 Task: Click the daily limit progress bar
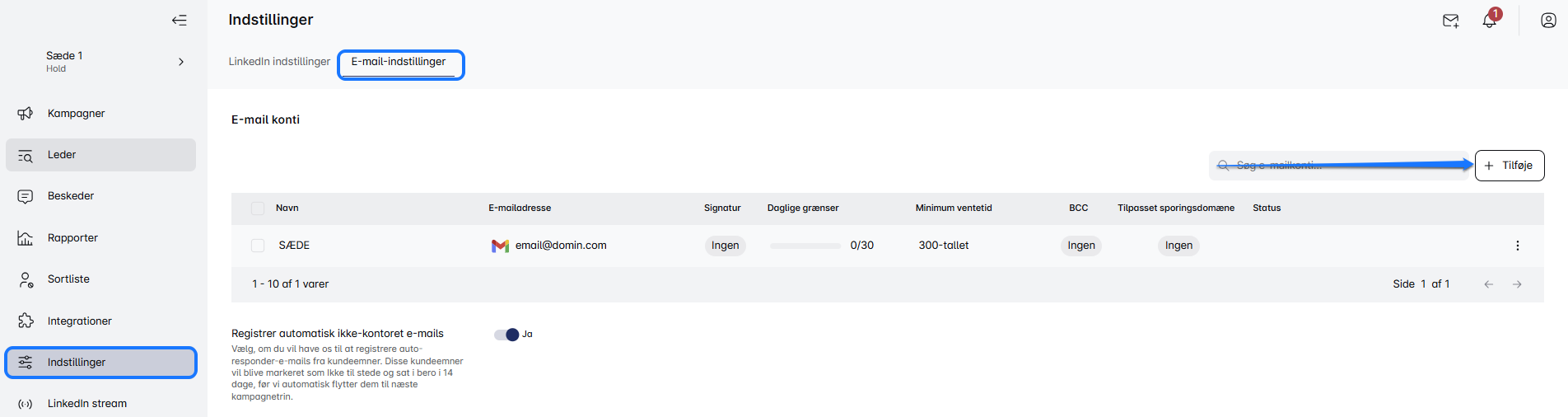tap(805, 246)
